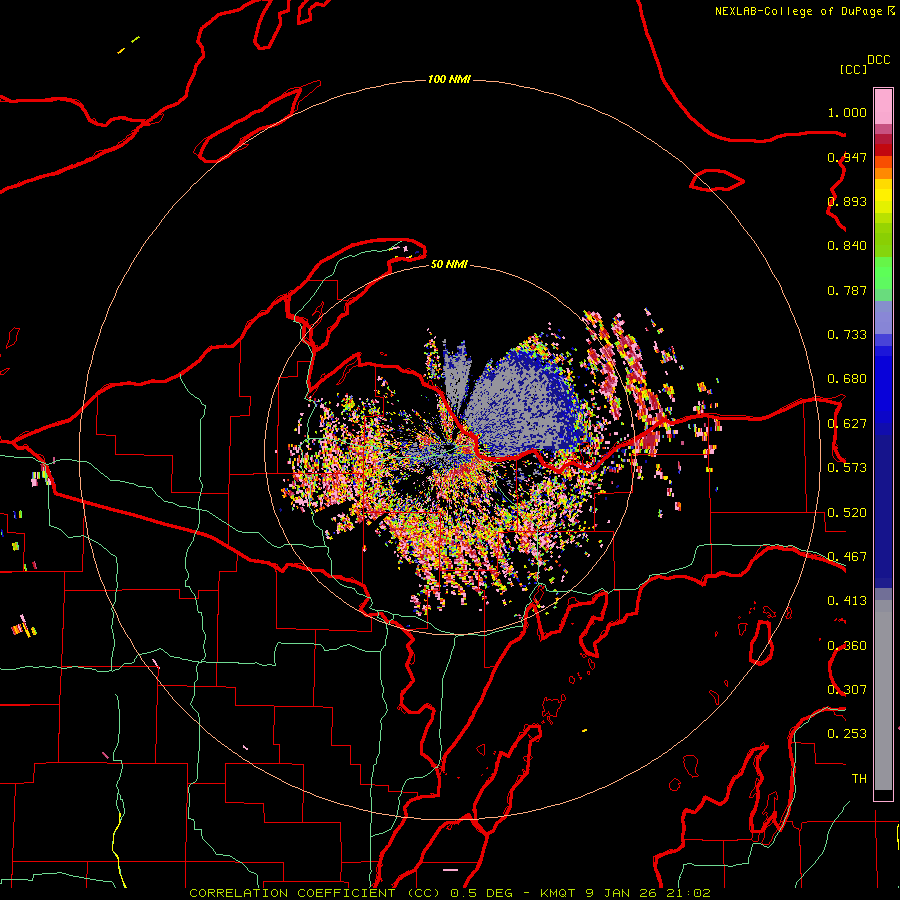Pick the bright green color bar segment
900x900 pixels.
883,273
